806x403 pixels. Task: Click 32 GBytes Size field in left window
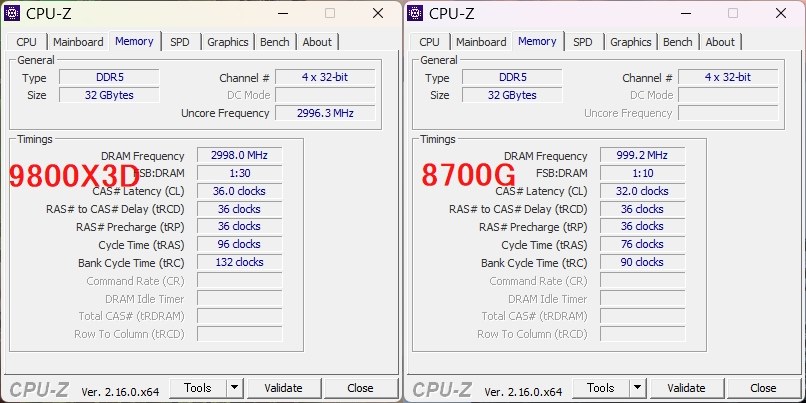point(109,95)
